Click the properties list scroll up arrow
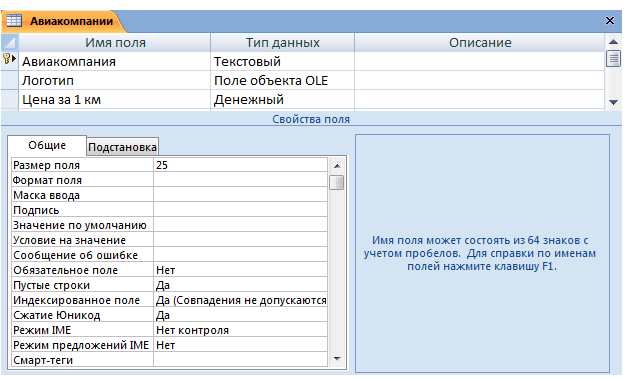This screenshot has width=625, height=378. pyautogui.click(x=337, y=165)
